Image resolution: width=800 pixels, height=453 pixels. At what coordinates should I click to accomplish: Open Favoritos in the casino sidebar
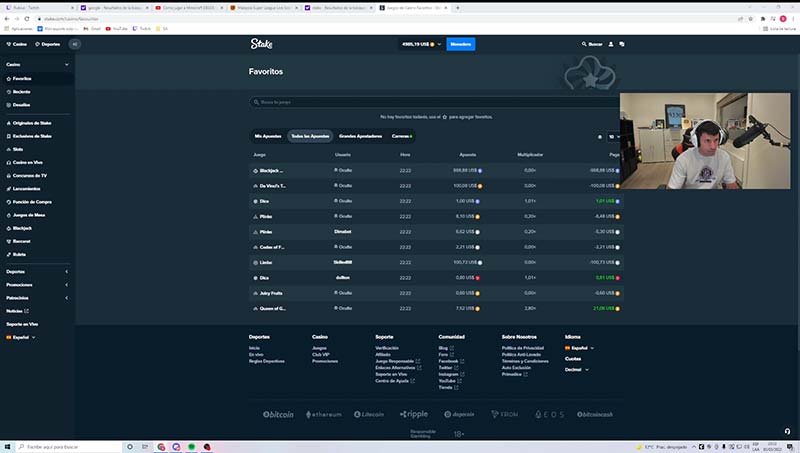tap(21, 79)
